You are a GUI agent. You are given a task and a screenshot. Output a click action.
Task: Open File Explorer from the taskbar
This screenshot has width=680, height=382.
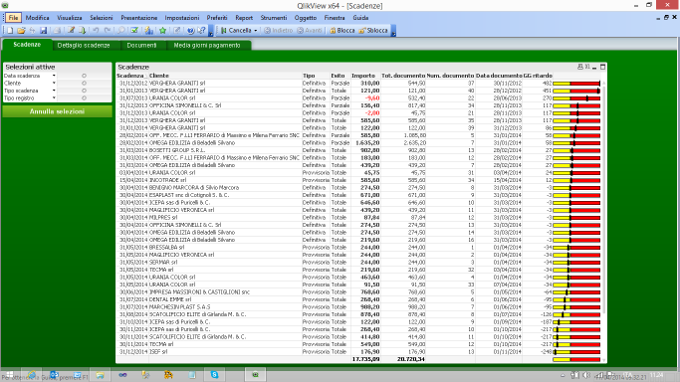(x=100, y=375)
